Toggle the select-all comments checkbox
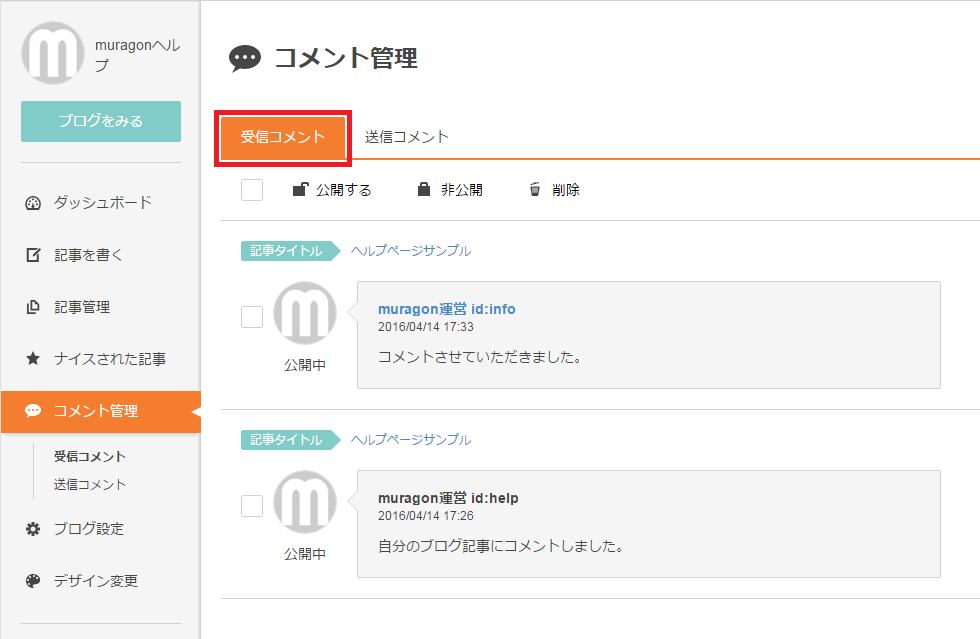 coord(252,190)
